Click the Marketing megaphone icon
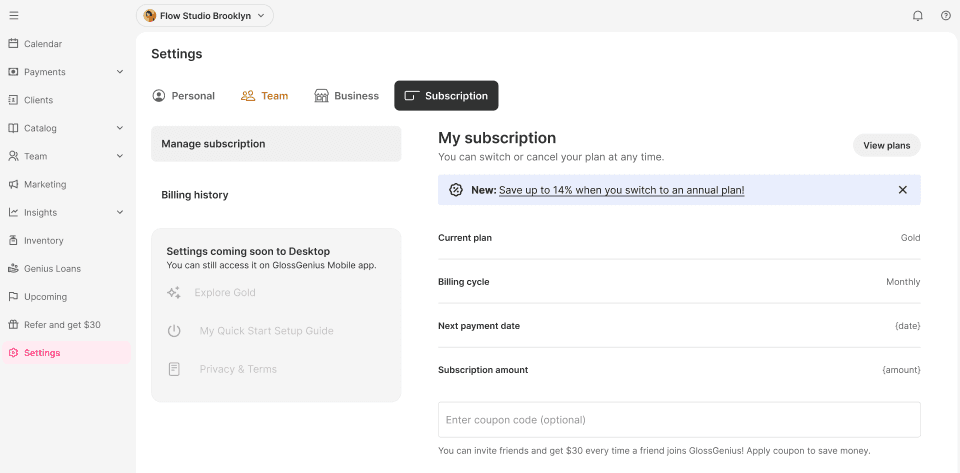The width and height of the screenshot is (960, 473). pyautogui.click(x=13, y=184)
